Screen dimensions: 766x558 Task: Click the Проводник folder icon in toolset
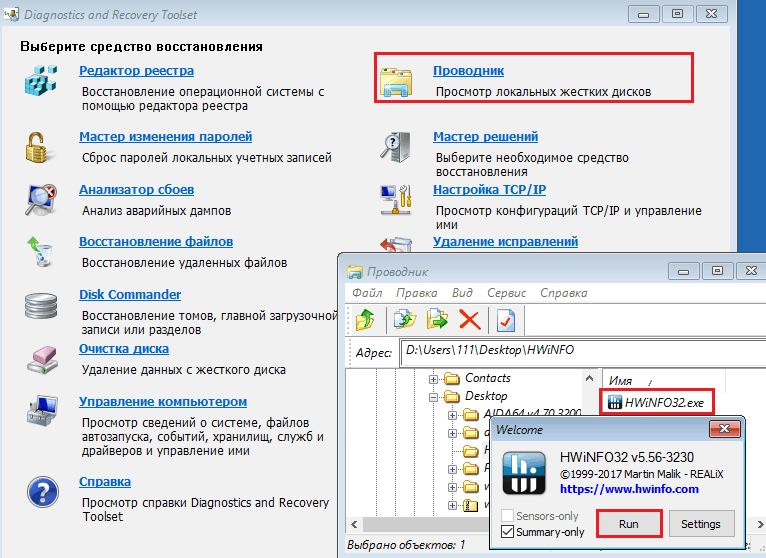coord(396,81)
